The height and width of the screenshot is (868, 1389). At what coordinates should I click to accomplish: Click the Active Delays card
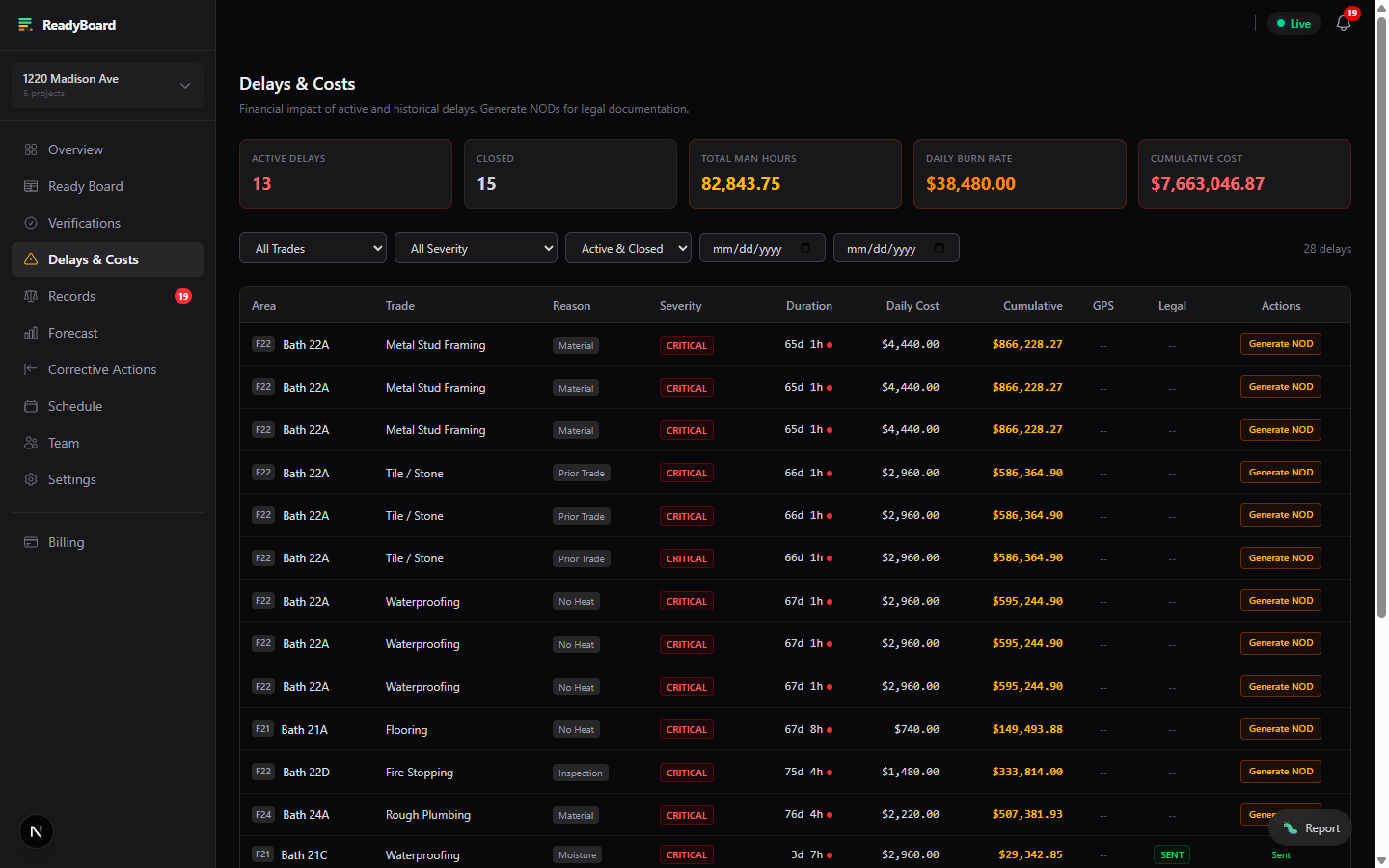[x=345, y=174]
